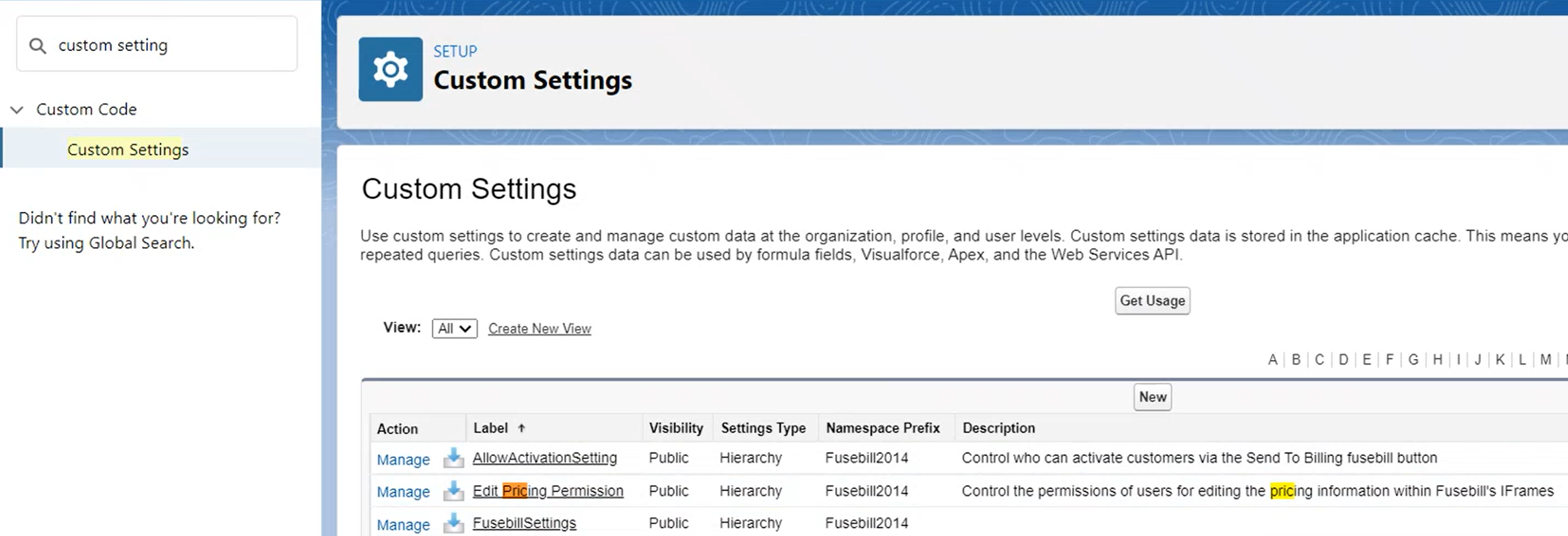The width and height of the screenshot is (1568, 536).
Task: Filter list by letter E
Action: tap(1366, 360)
